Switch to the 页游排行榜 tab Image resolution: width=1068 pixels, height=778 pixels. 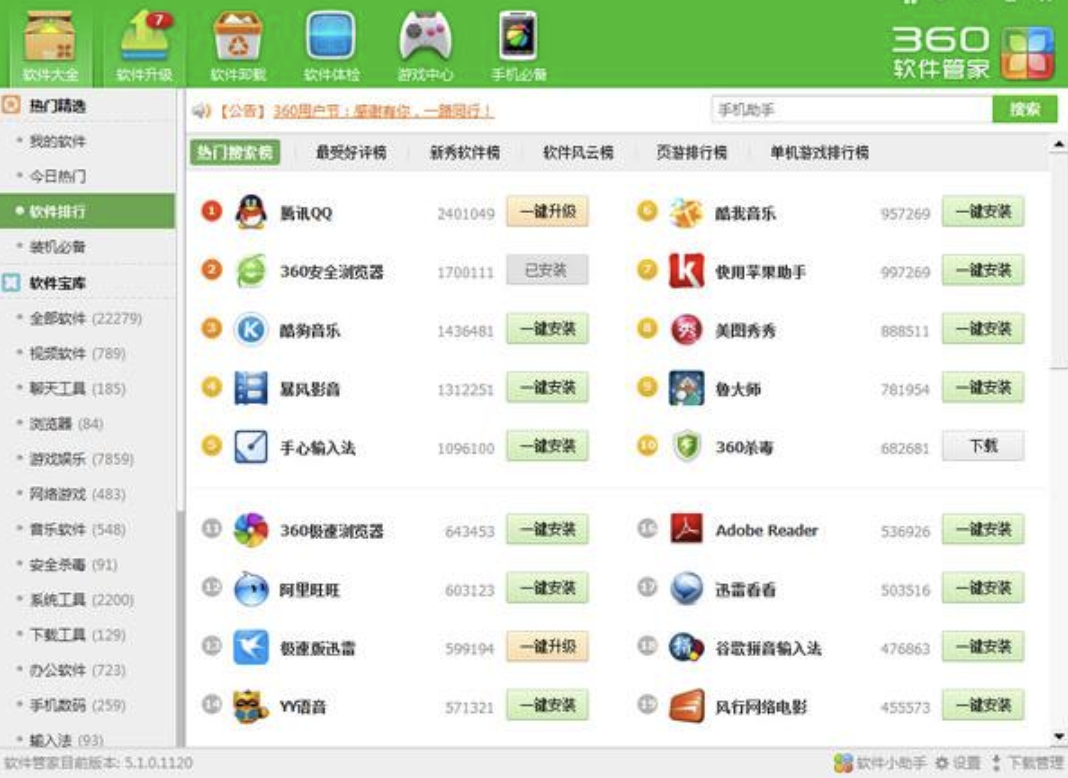[691, 153]
